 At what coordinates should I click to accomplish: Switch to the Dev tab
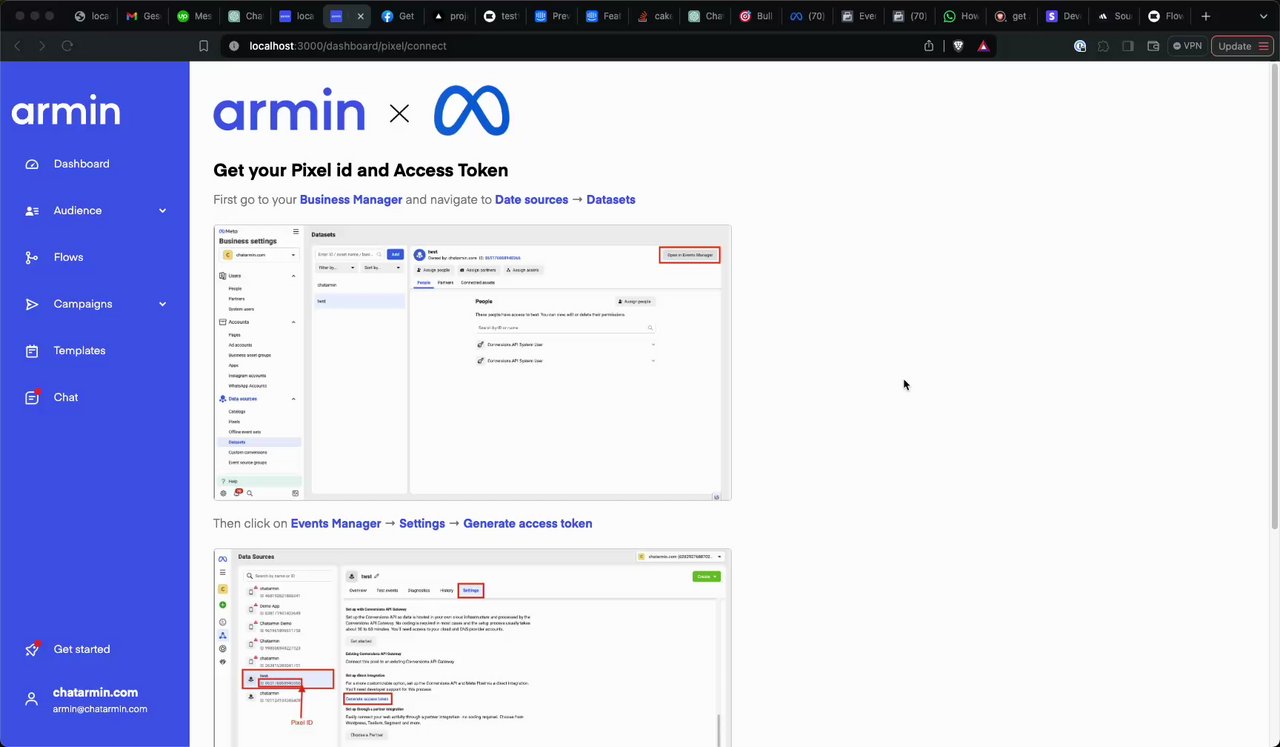(1063, 16)
